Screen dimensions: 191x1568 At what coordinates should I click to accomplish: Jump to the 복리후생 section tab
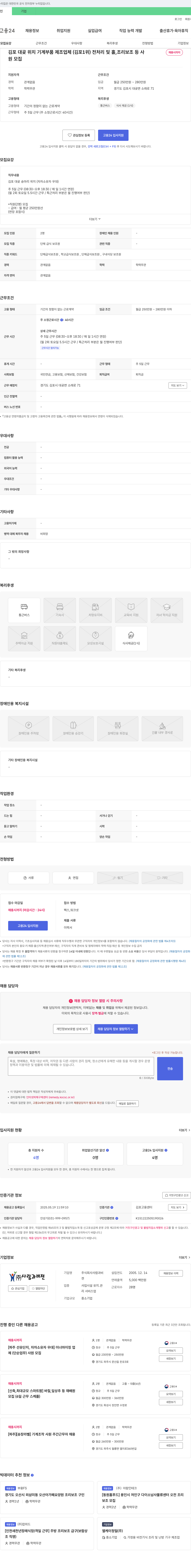[x=112, y=43]
